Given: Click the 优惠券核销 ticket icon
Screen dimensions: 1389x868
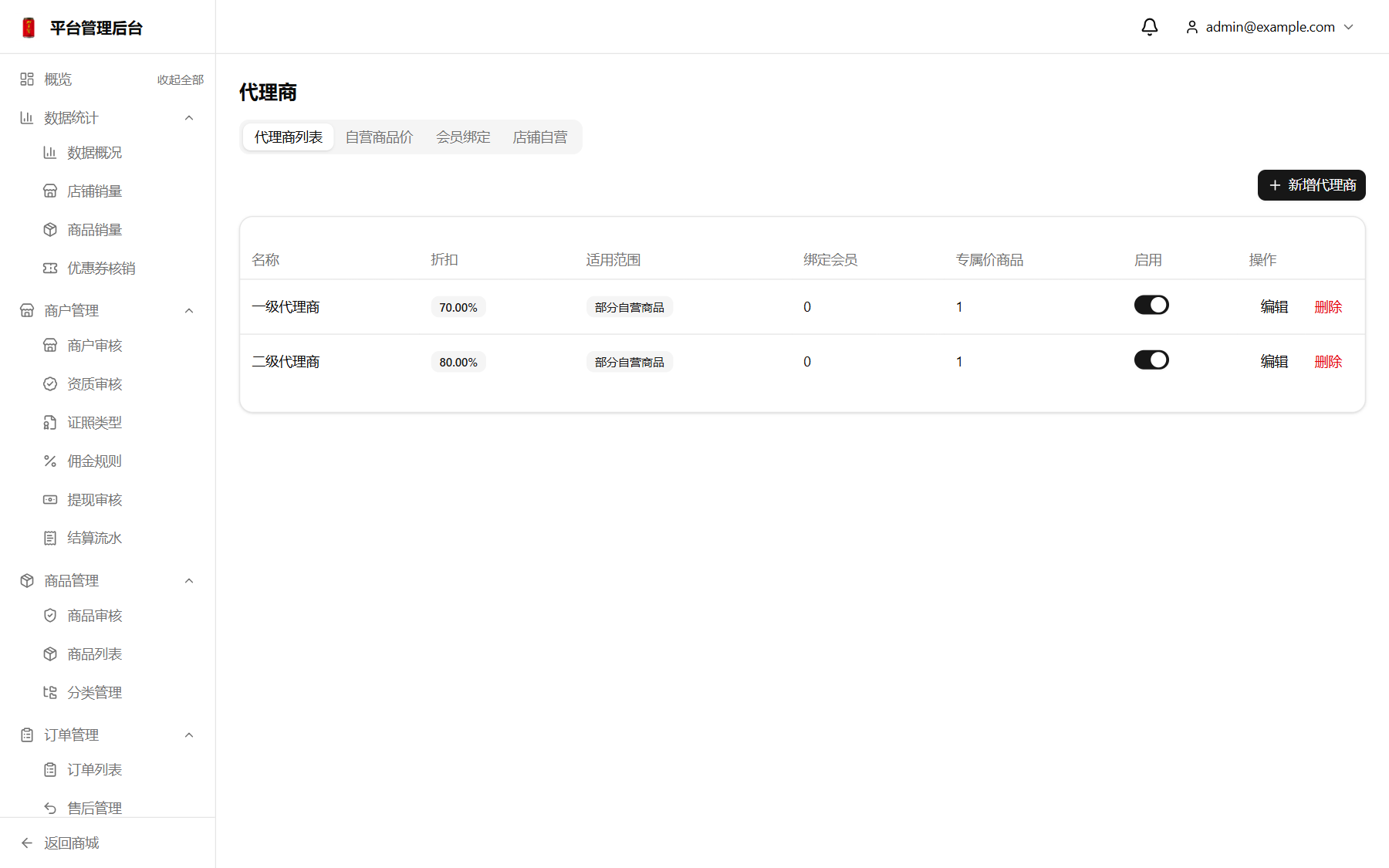Looking at the screenshot, I should 50,268.
